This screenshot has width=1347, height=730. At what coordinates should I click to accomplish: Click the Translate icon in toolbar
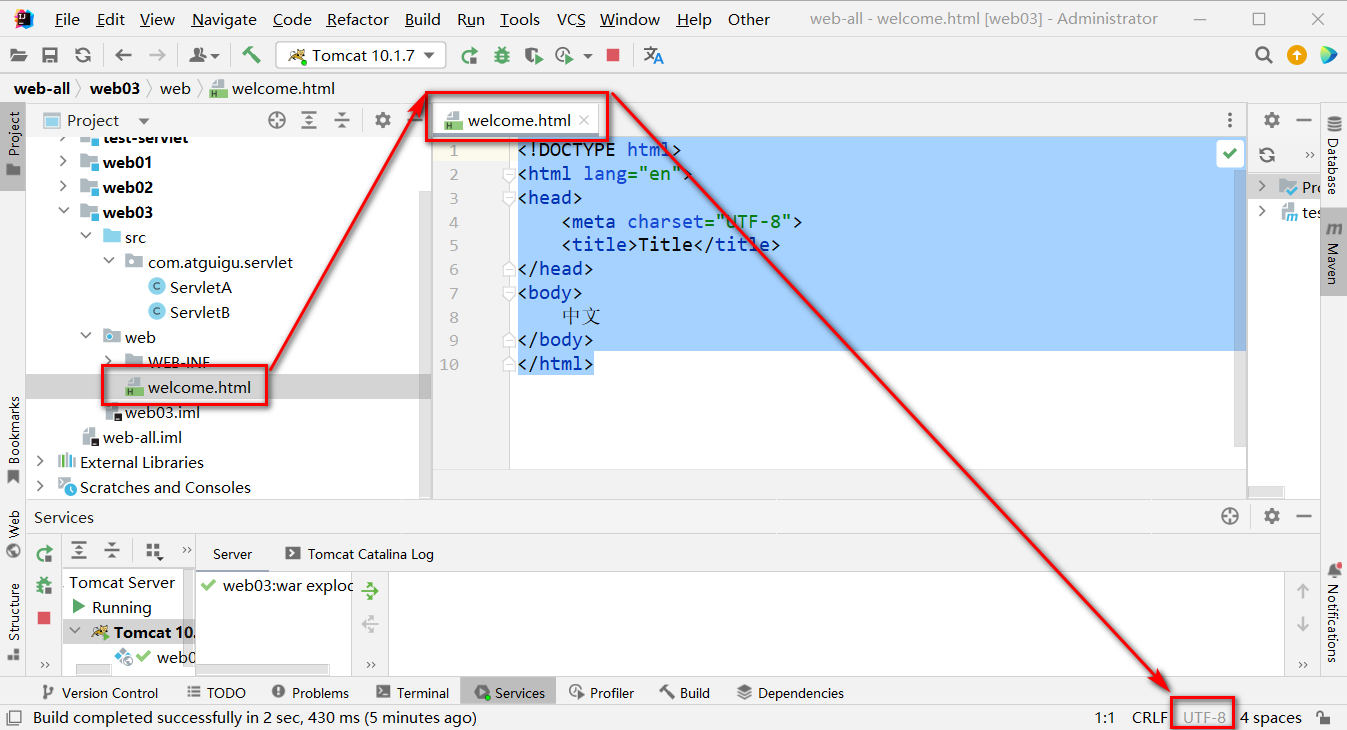[654, 56]
